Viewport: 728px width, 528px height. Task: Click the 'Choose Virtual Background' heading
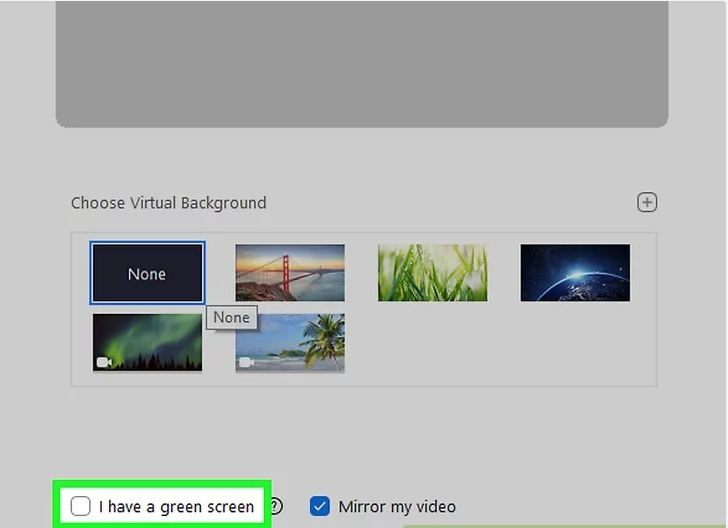169,203
